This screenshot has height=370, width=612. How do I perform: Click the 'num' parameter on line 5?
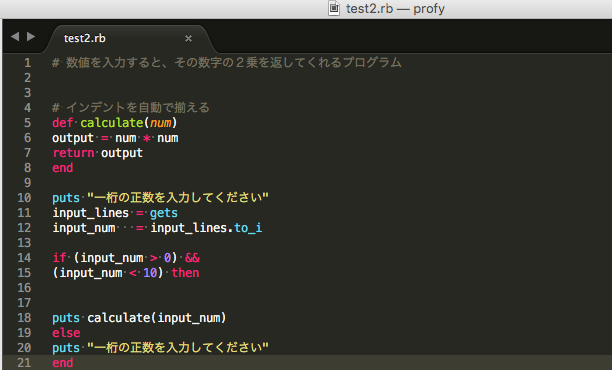pos(161,123)
